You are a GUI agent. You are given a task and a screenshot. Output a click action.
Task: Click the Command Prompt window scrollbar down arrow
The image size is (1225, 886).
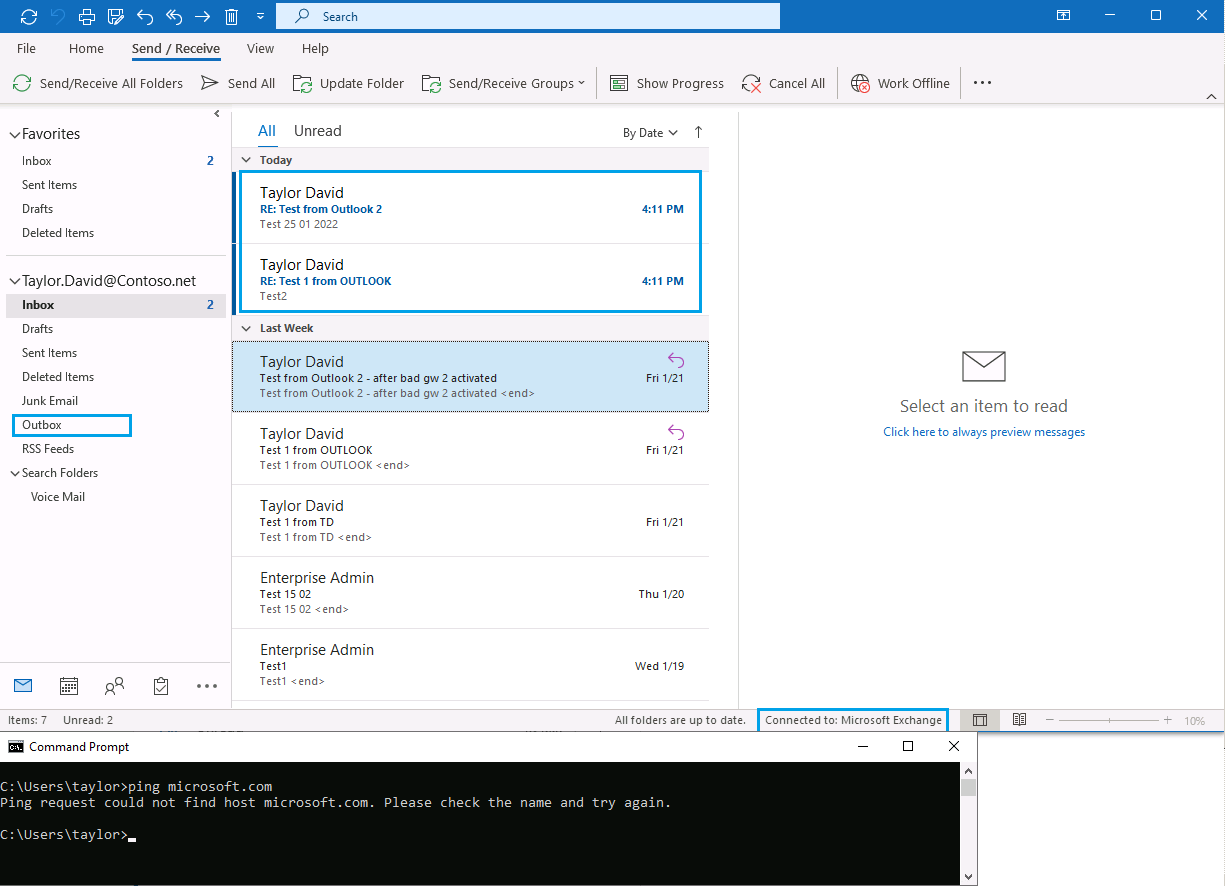pos(968,877)
